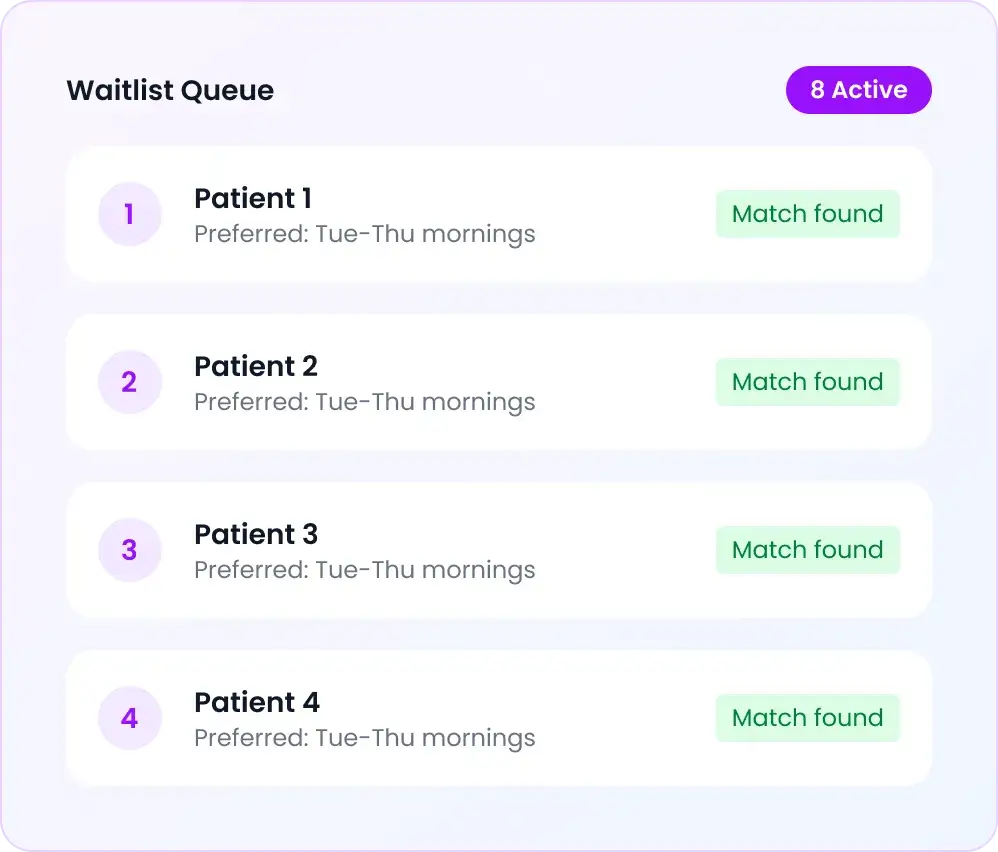
Task: Click the 'Match found' badge for Patient 2
Action: [x=807, y=381]
